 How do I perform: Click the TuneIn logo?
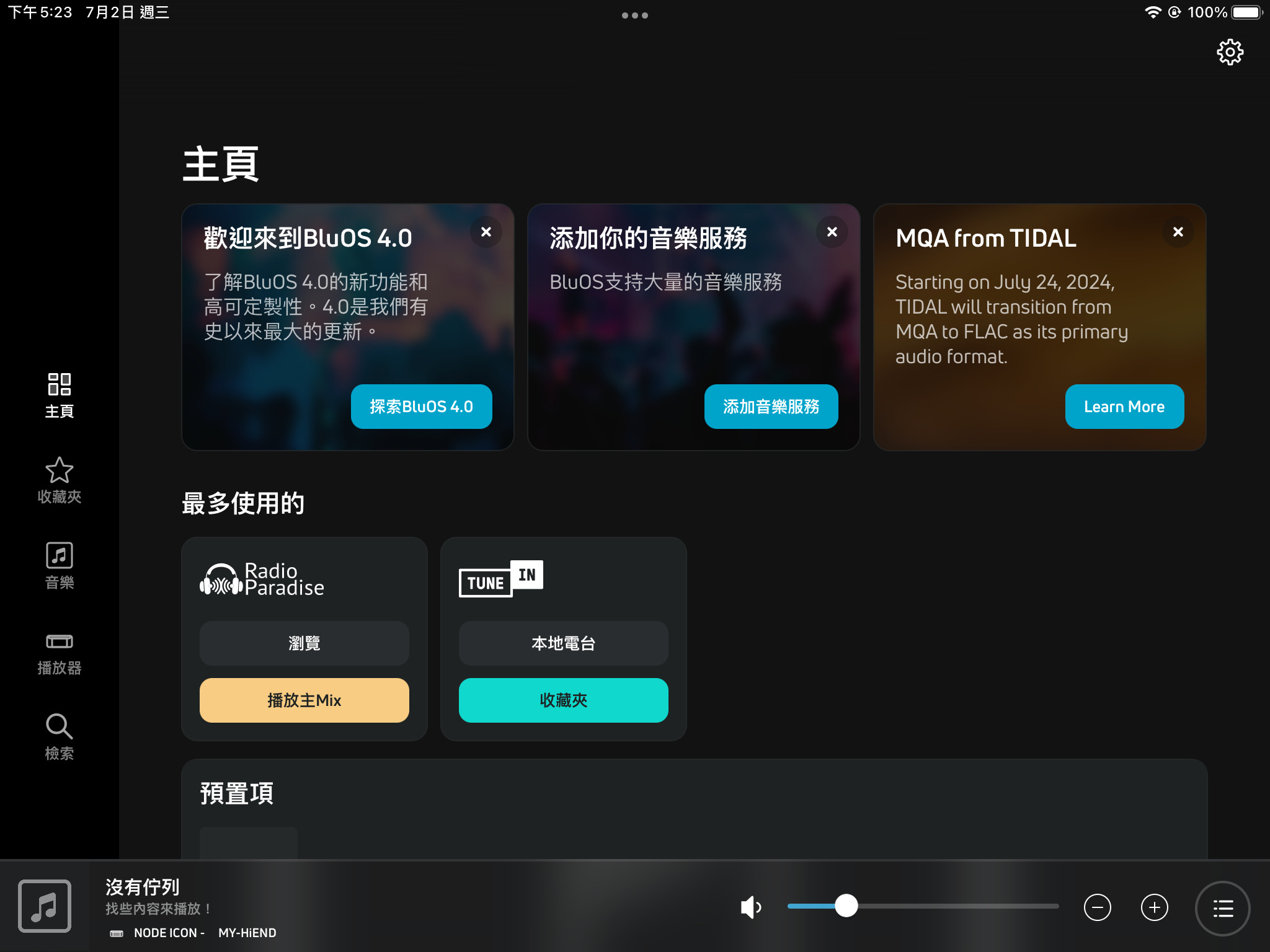[x=501, y=579]
